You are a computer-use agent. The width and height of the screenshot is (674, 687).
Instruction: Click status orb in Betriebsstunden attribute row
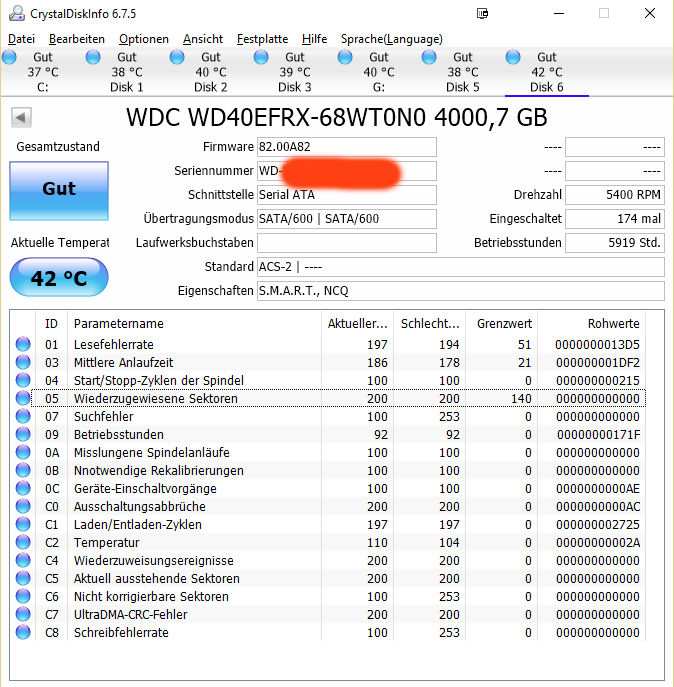pos(23,434)
